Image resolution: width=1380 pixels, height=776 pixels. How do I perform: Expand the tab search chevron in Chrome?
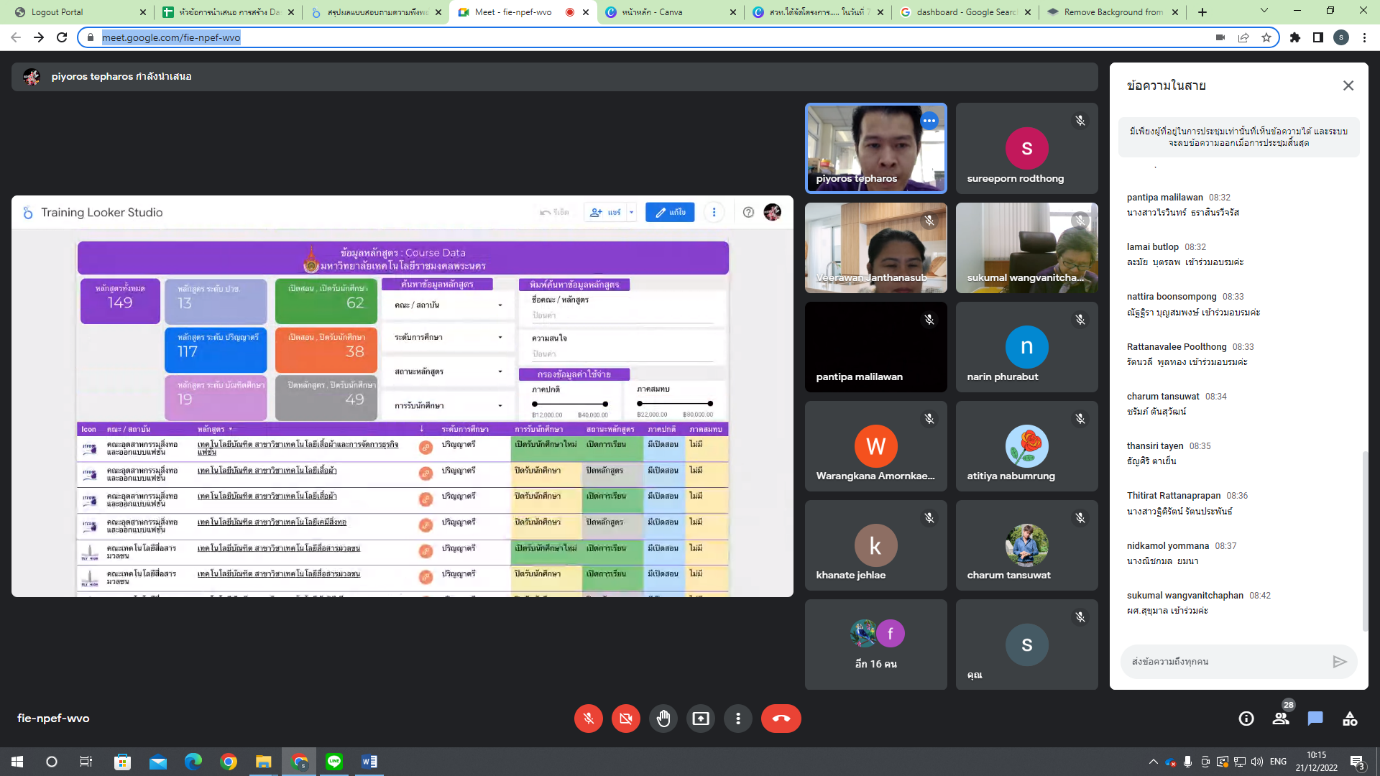1264,11
